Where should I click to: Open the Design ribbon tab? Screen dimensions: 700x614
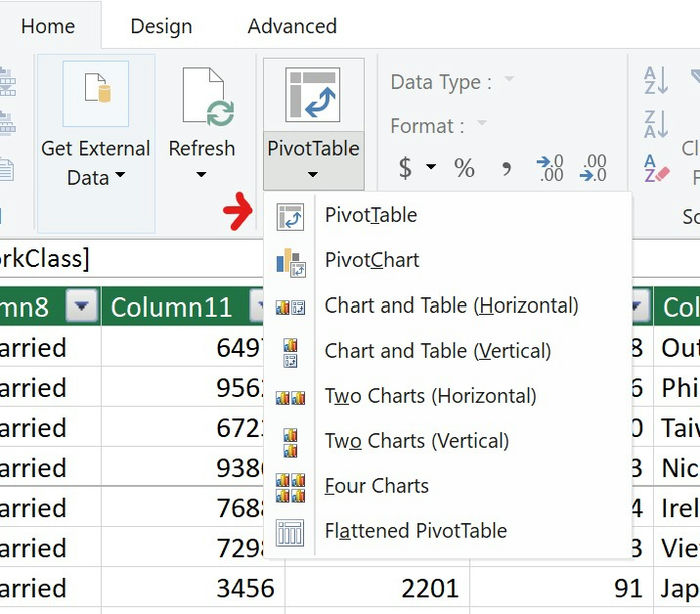161,26
